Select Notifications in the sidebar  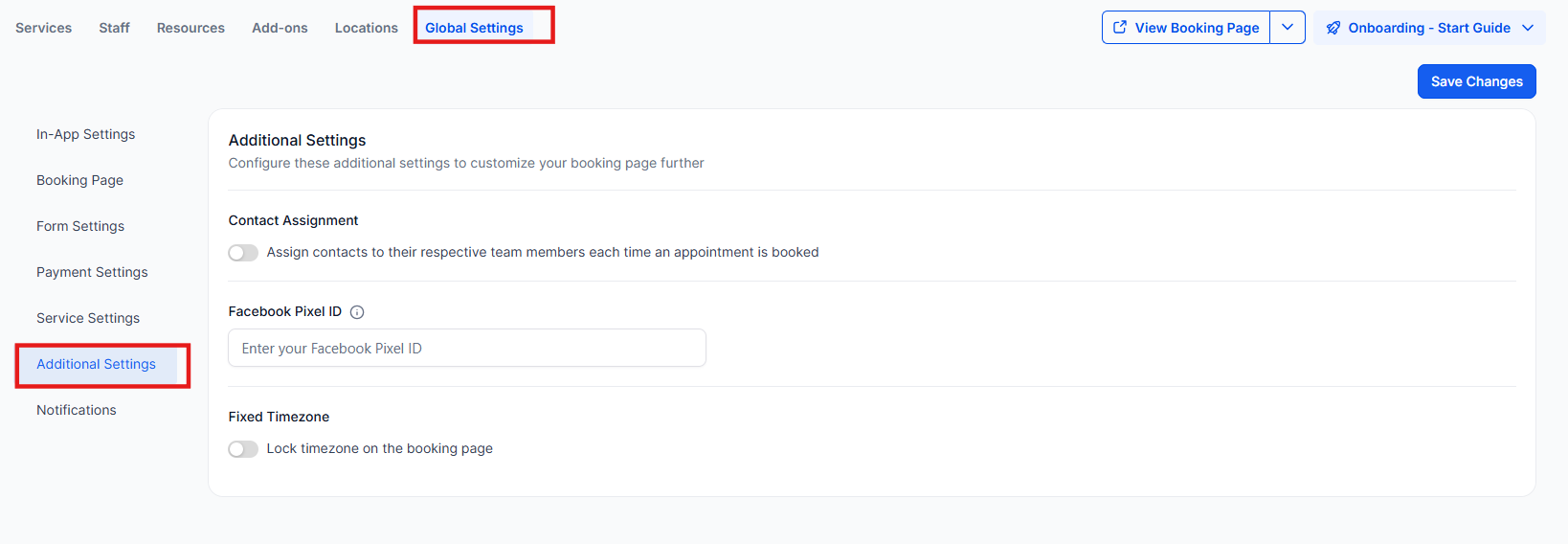tap(77, 410)
